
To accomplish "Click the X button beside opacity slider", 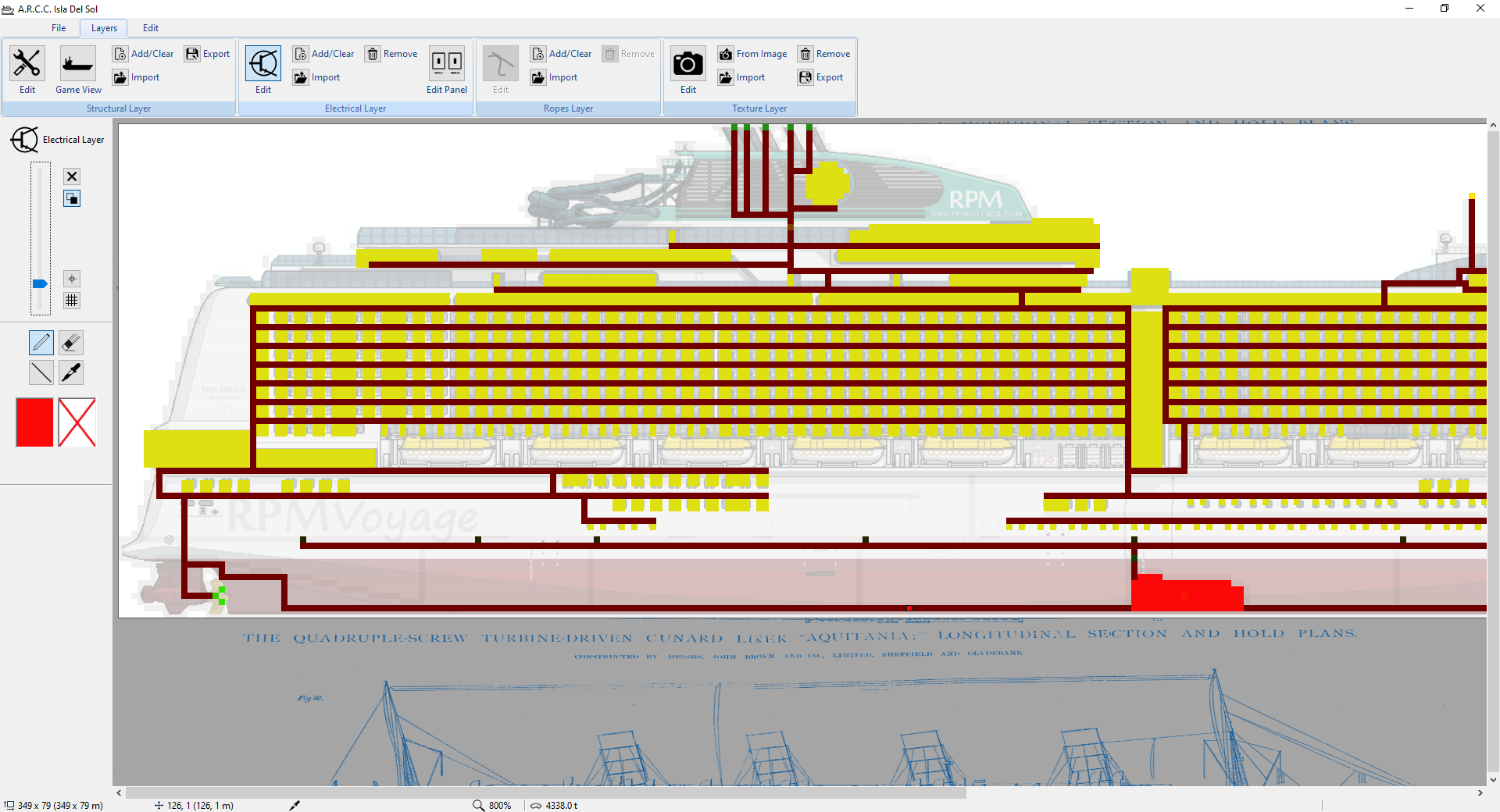I will [72, 176].
